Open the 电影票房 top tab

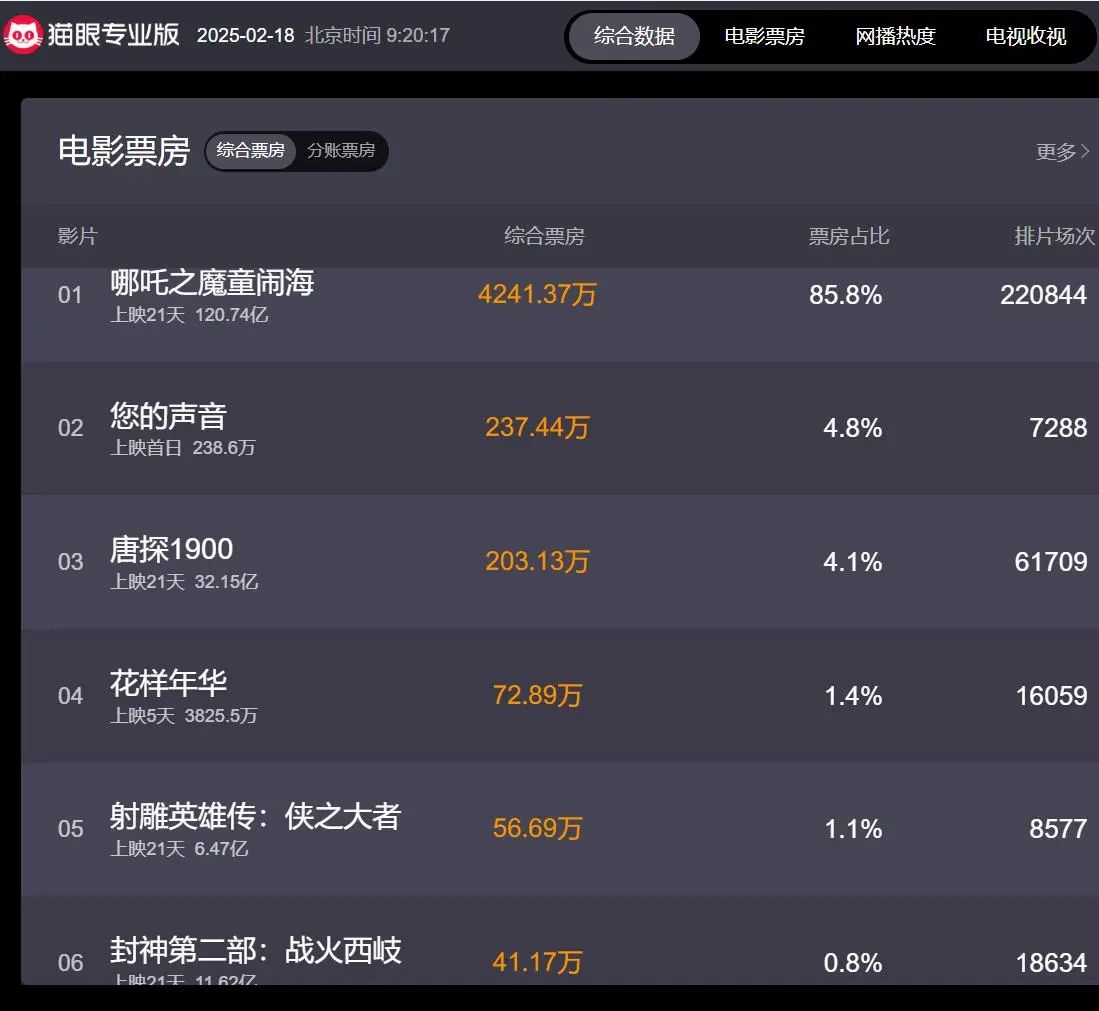764,37
